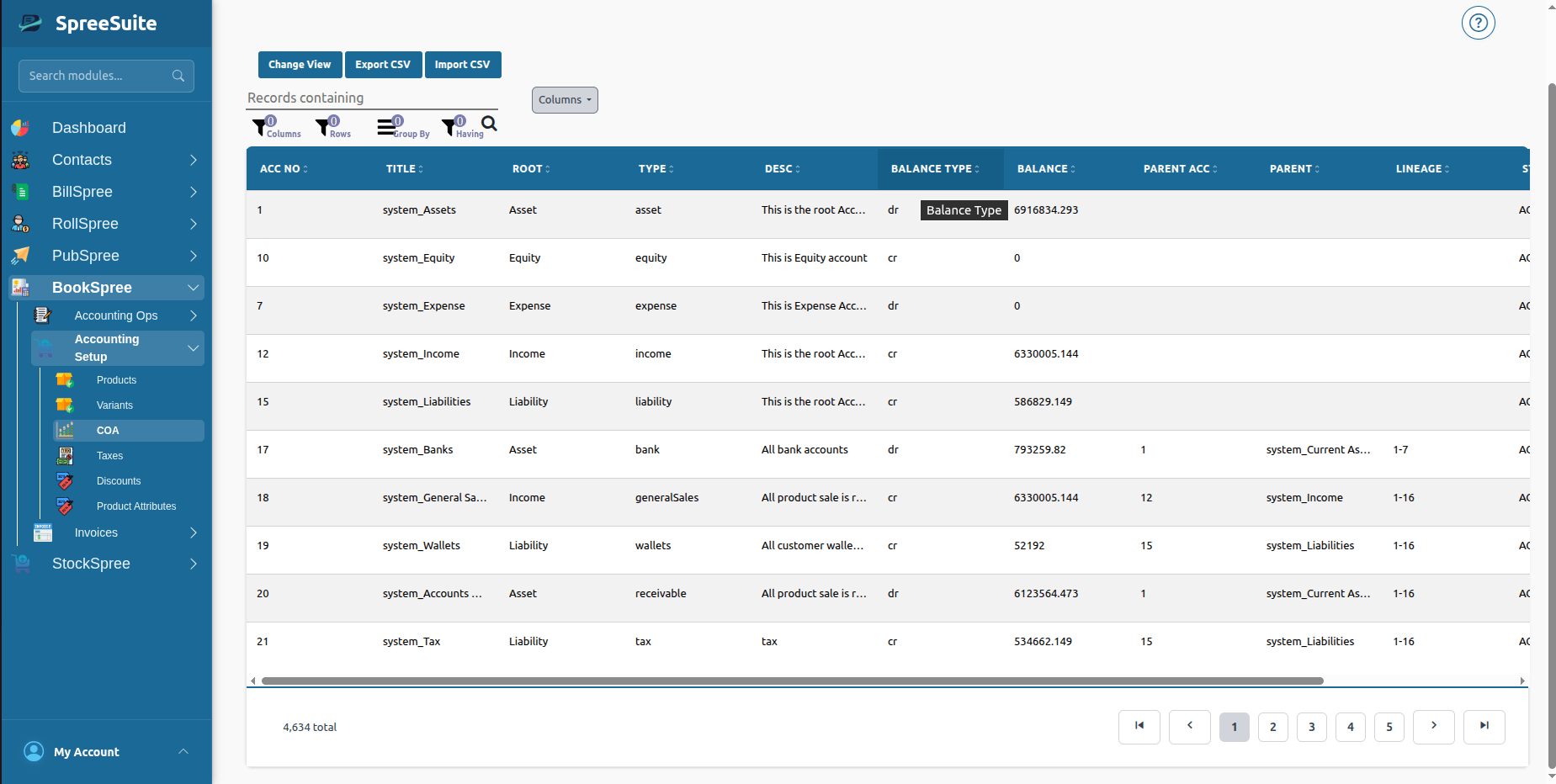Open the help question mark icon

(x=1479, y=23)
